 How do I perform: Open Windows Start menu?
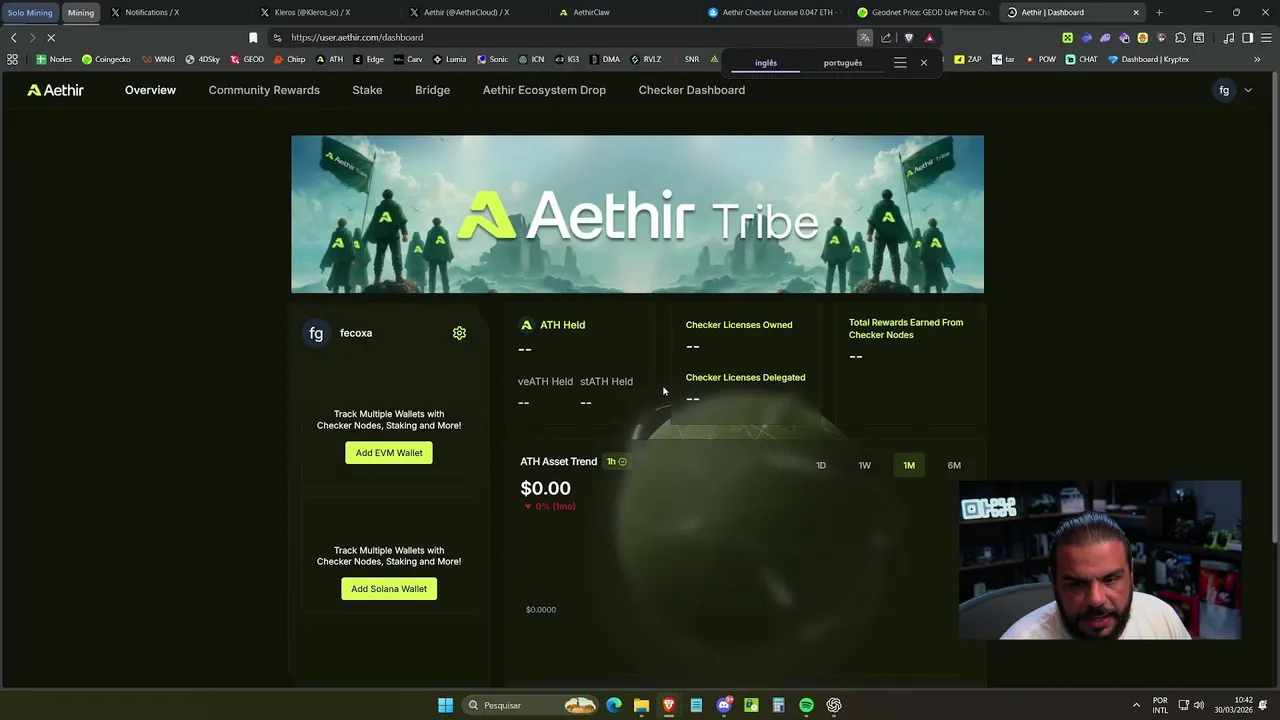[x=445, y=705]
